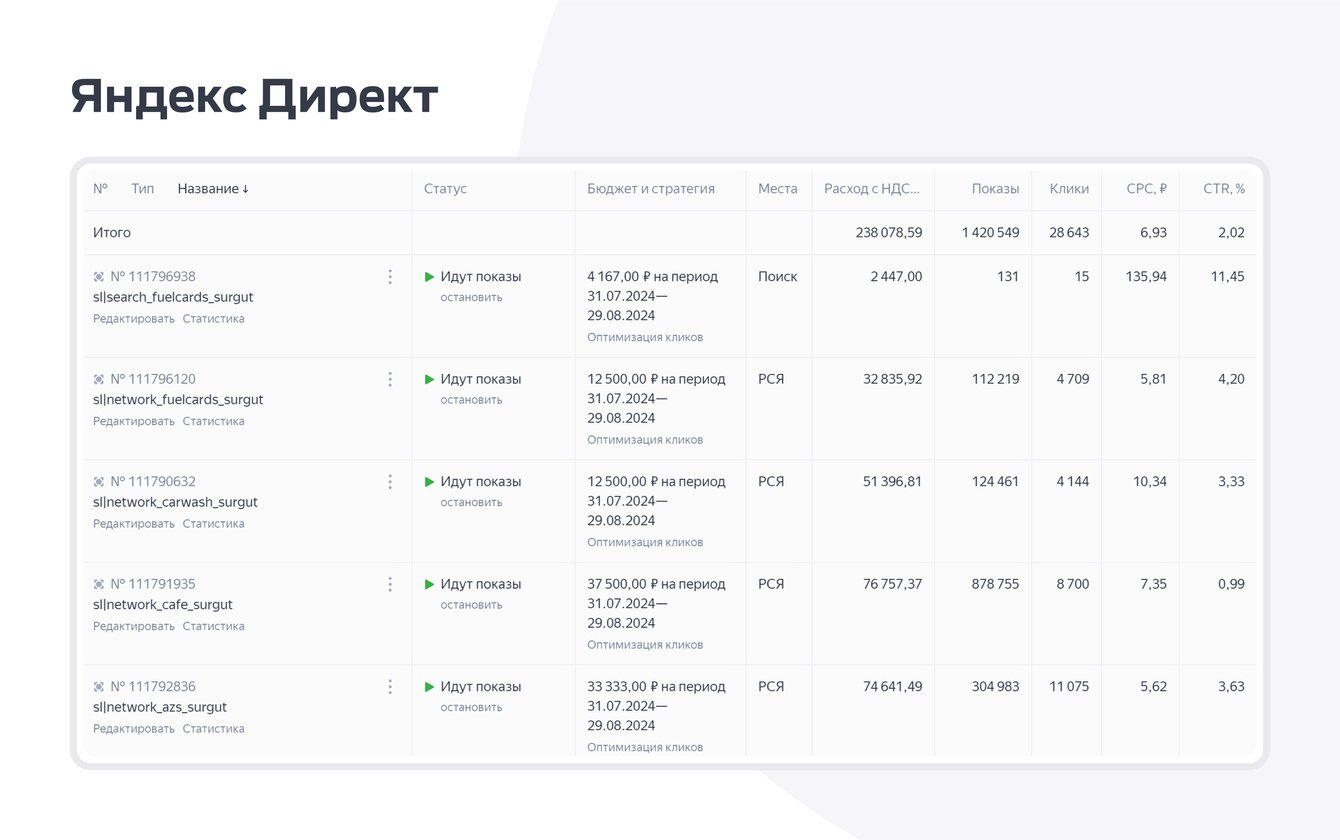The height and width of the screenshot is (840, 1340).
Task: Stop impressions via остановить for sl|network_carwash_surgut
Action: point(471,502)
